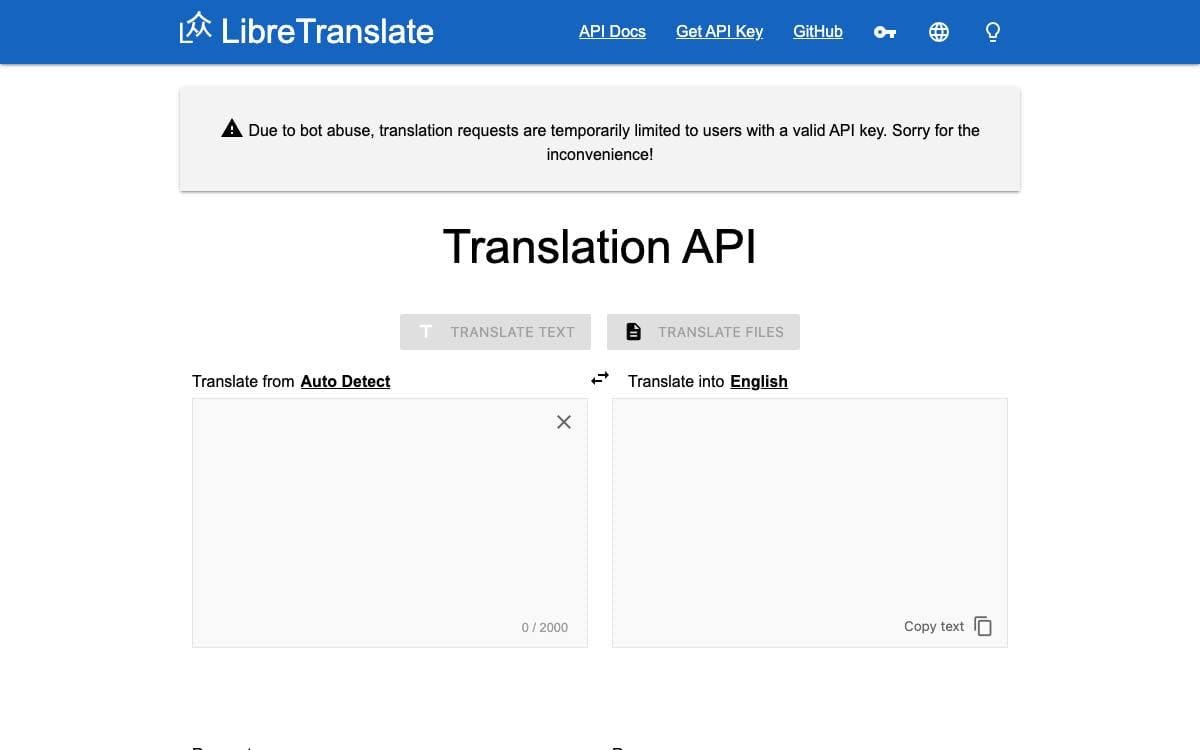Click the 'Copy text' label
The image size is (1200, 750).
coord(934,626)
